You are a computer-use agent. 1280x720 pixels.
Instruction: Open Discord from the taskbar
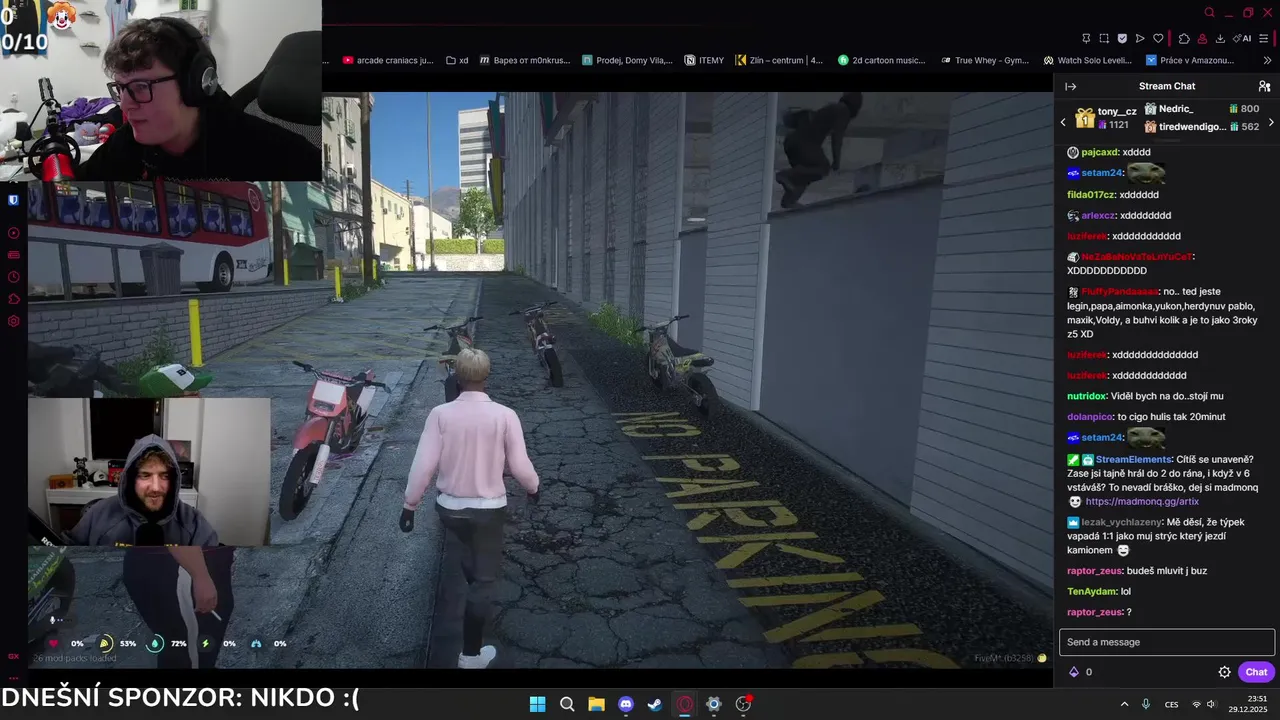click(x=626, y=704)
